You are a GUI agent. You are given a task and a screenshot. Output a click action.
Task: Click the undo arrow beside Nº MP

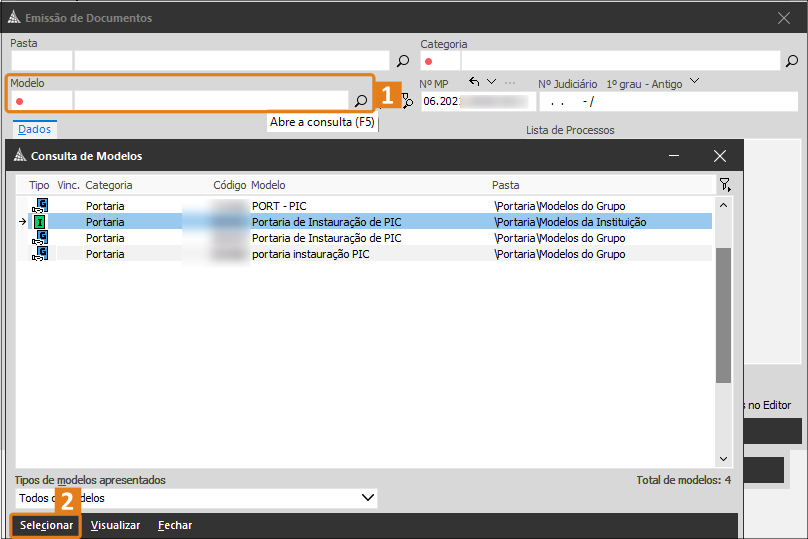[x=474, y=83]
